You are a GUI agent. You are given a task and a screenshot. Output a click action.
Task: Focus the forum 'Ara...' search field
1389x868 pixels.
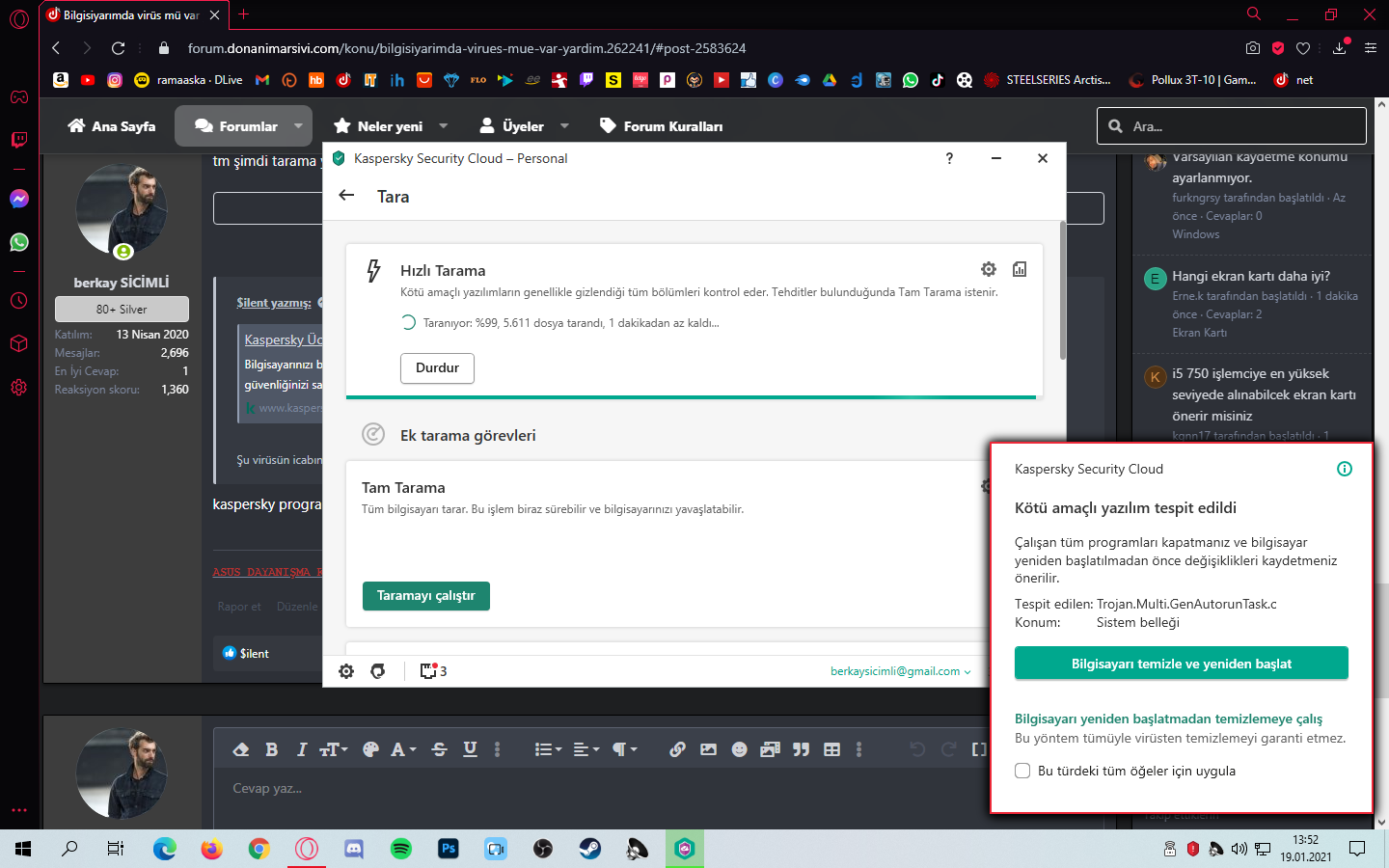[x=1232, y=126]
